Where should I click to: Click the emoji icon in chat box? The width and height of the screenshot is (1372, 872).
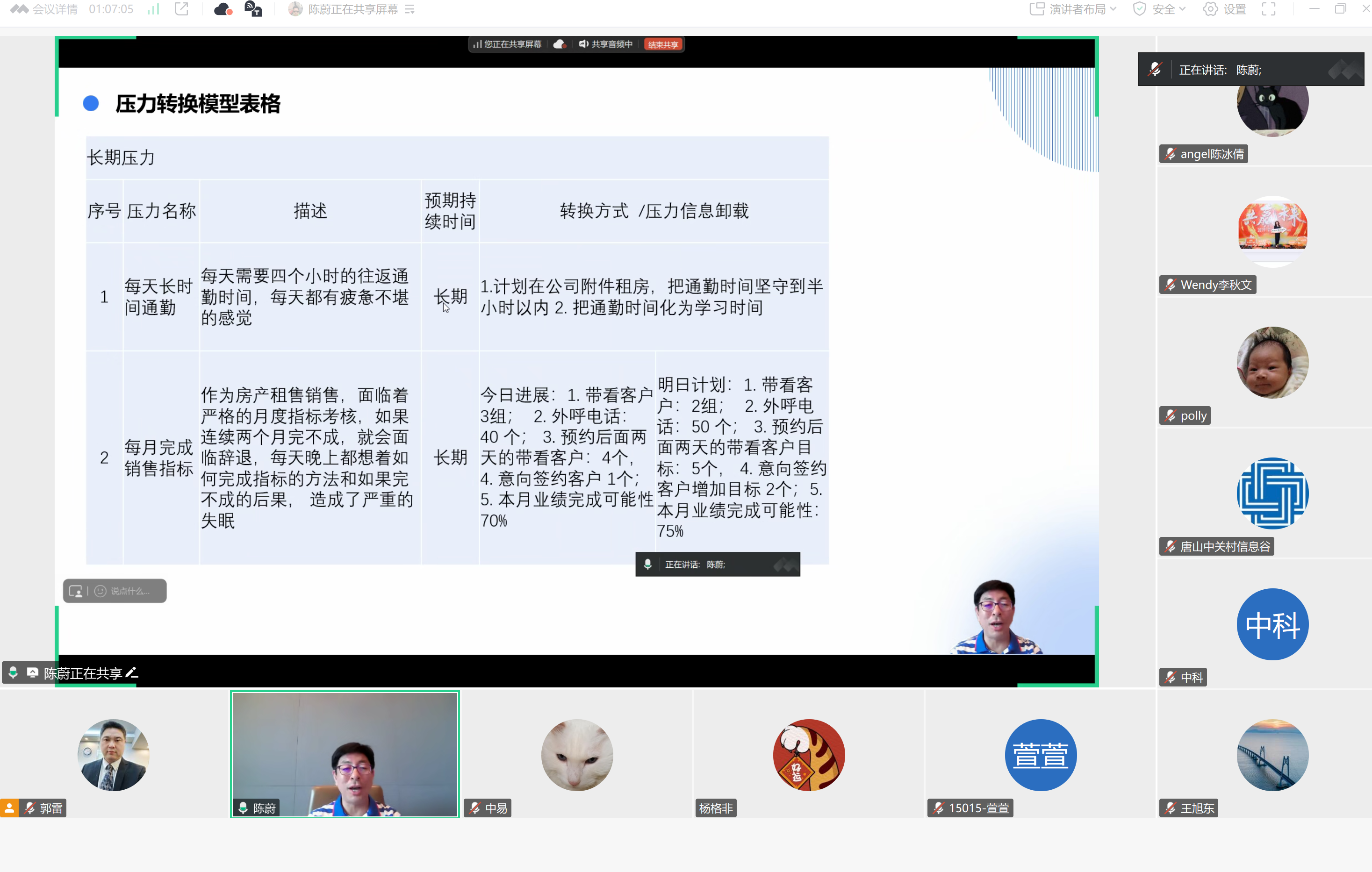(101, 591)
